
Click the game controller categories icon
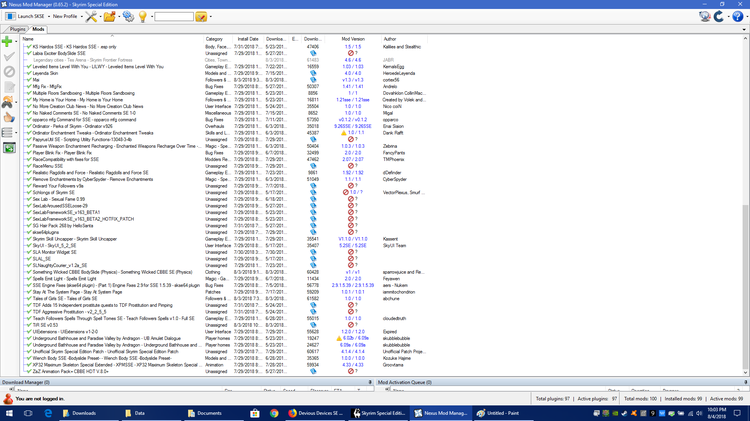[7, 102]
